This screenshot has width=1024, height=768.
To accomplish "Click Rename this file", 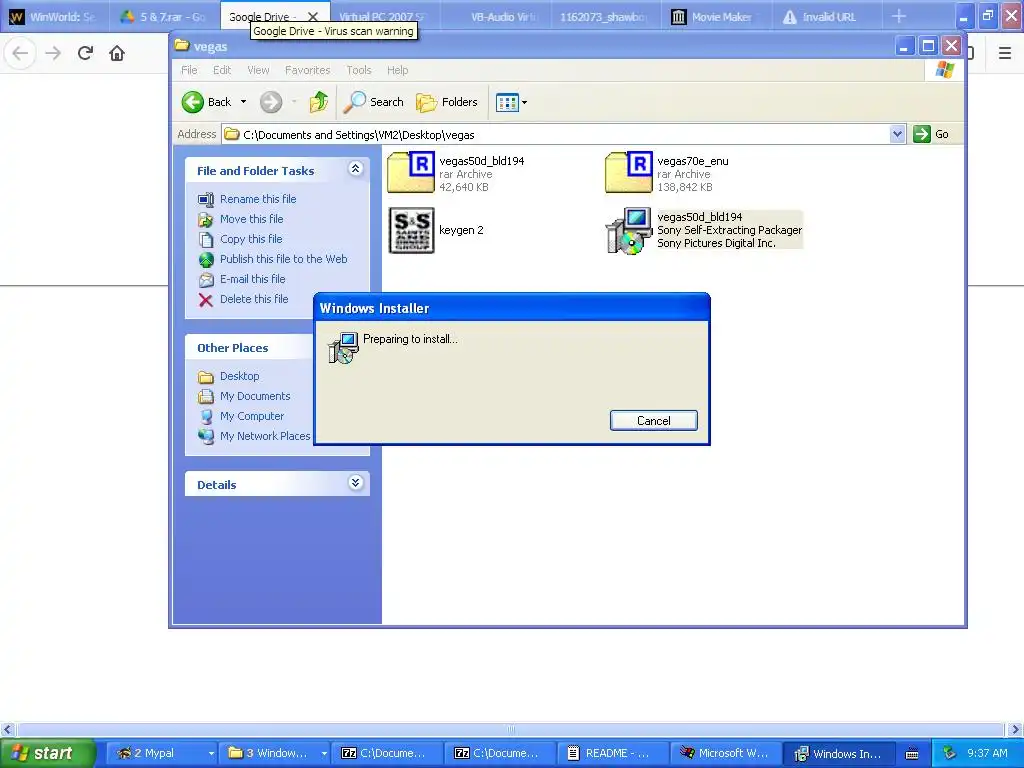I will tap(258, 199).
